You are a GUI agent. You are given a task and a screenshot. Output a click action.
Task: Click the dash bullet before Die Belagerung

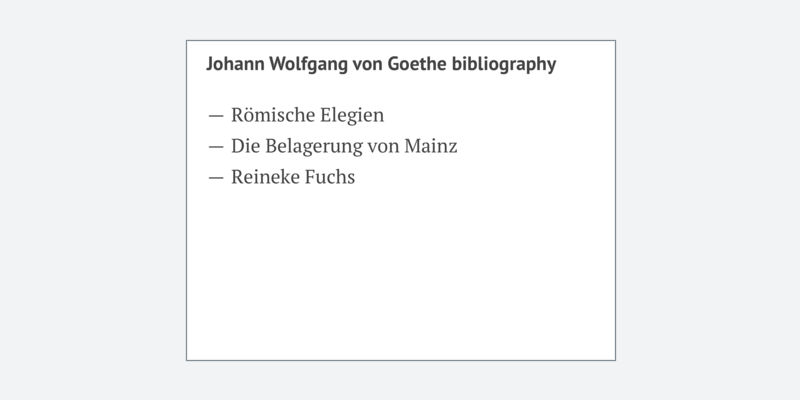[x=216, y=147]
